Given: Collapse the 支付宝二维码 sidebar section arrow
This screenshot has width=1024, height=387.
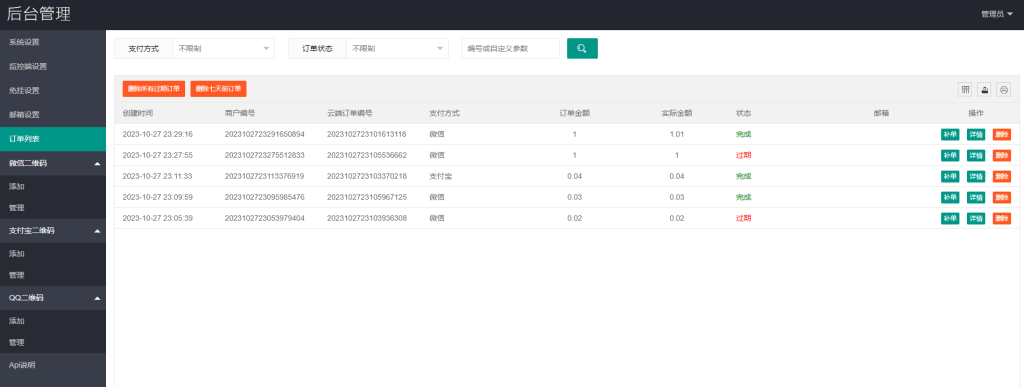Looking at the screenshot, I should [x=97, y=231].
